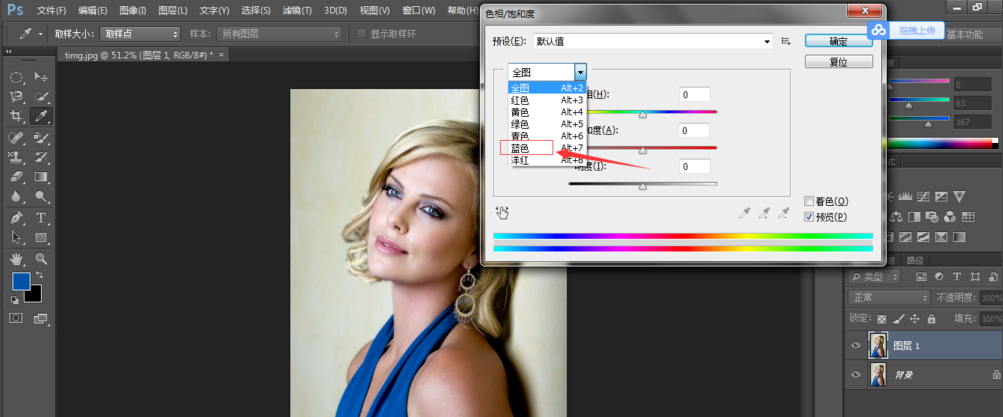Open the preset options menu icon

pos(786,42)
